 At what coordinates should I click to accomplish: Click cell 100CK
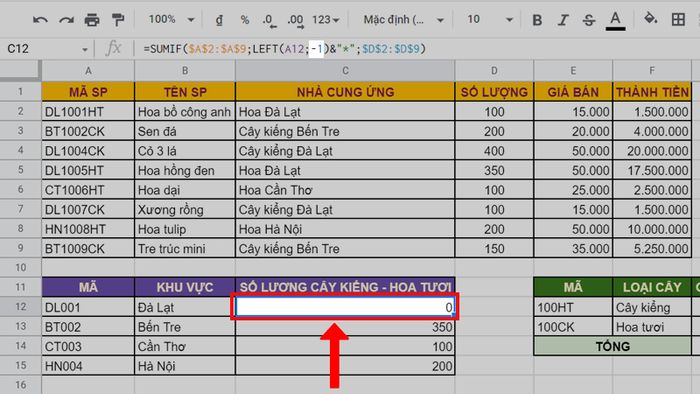573,327
